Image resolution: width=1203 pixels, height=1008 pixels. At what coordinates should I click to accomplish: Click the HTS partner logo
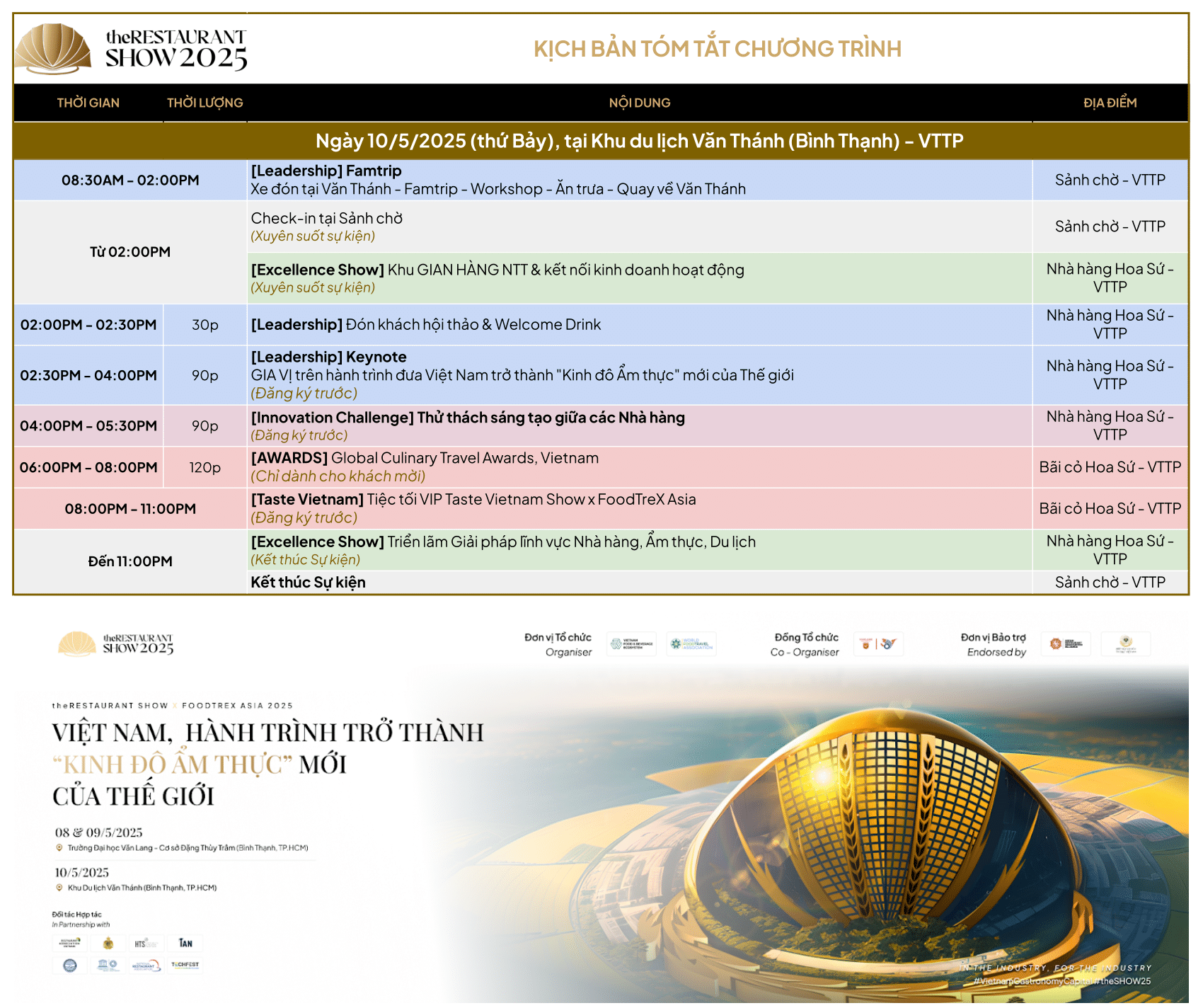tap(146, 943)
